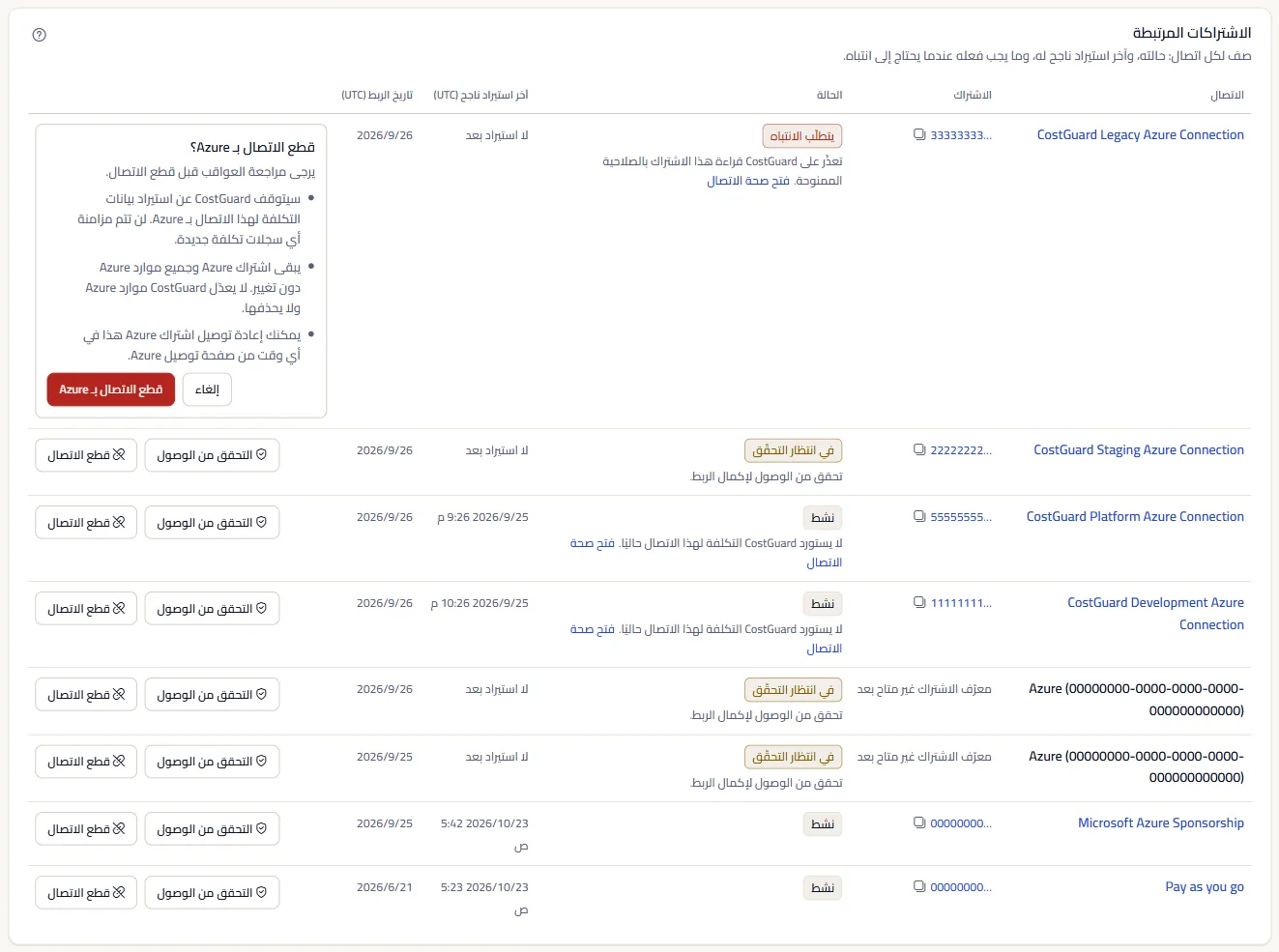
Task: Click "في انتظار التحقق" badge in CostGuard Staging row
Action: (x=794, y=451)
